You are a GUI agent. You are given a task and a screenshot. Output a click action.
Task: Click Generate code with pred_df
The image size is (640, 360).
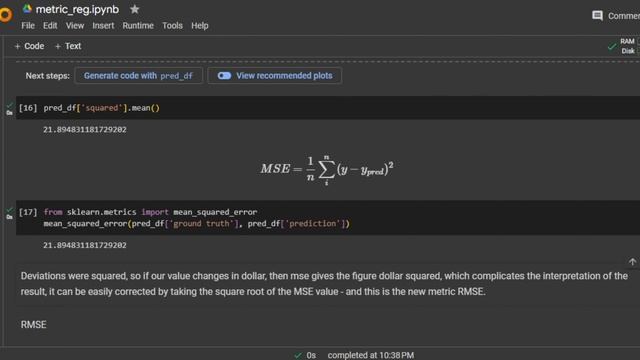(138, 76)
